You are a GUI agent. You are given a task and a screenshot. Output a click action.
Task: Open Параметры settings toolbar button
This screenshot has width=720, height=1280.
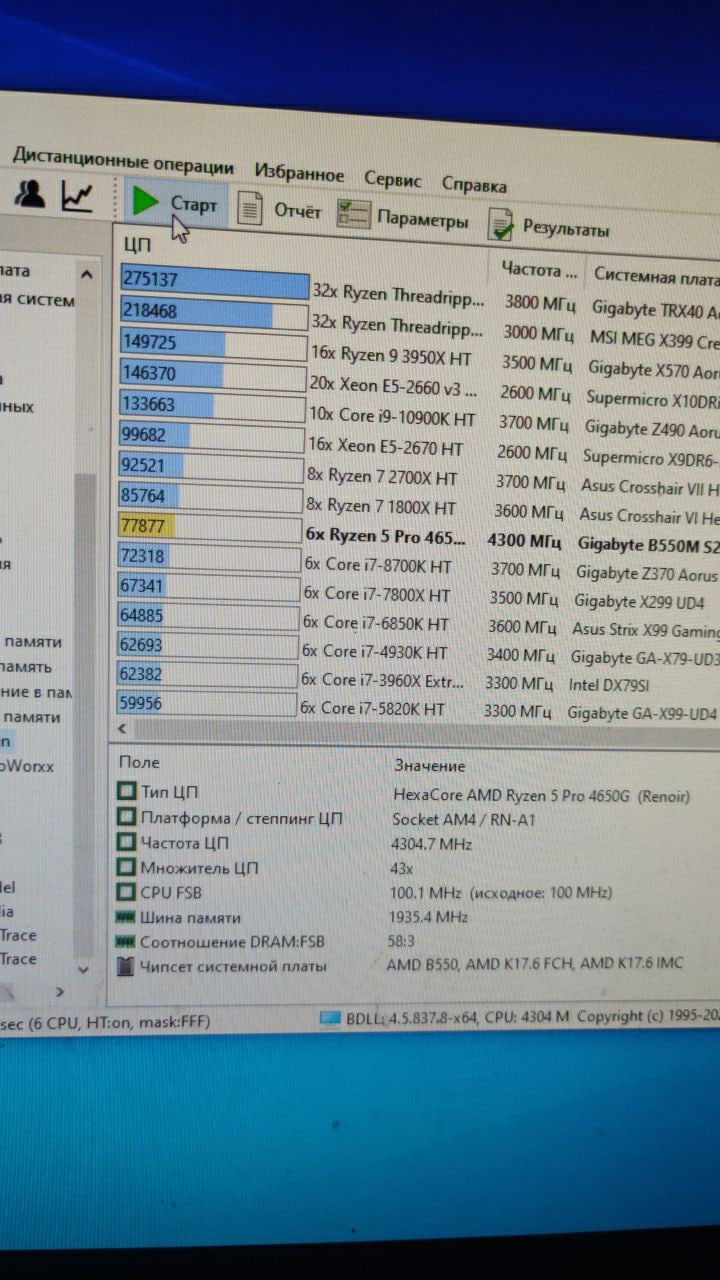[x=403, y=218]
